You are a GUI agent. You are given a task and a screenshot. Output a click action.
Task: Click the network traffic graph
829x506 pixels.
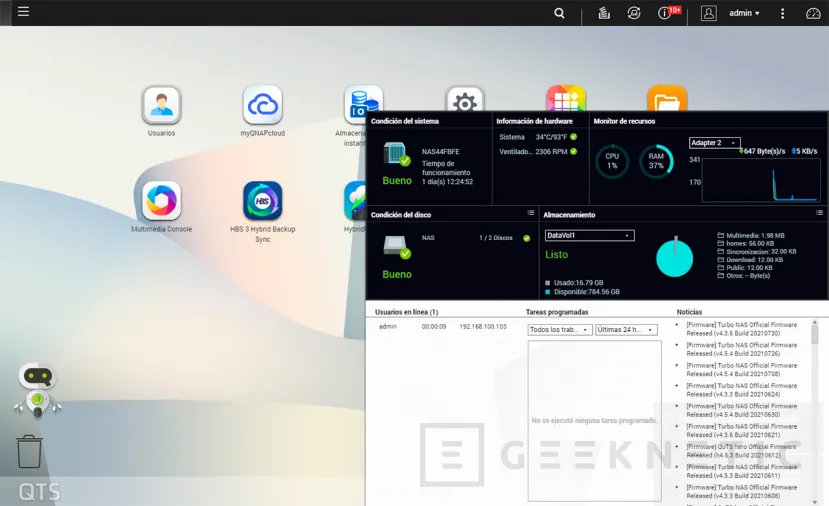coord(761,180)
